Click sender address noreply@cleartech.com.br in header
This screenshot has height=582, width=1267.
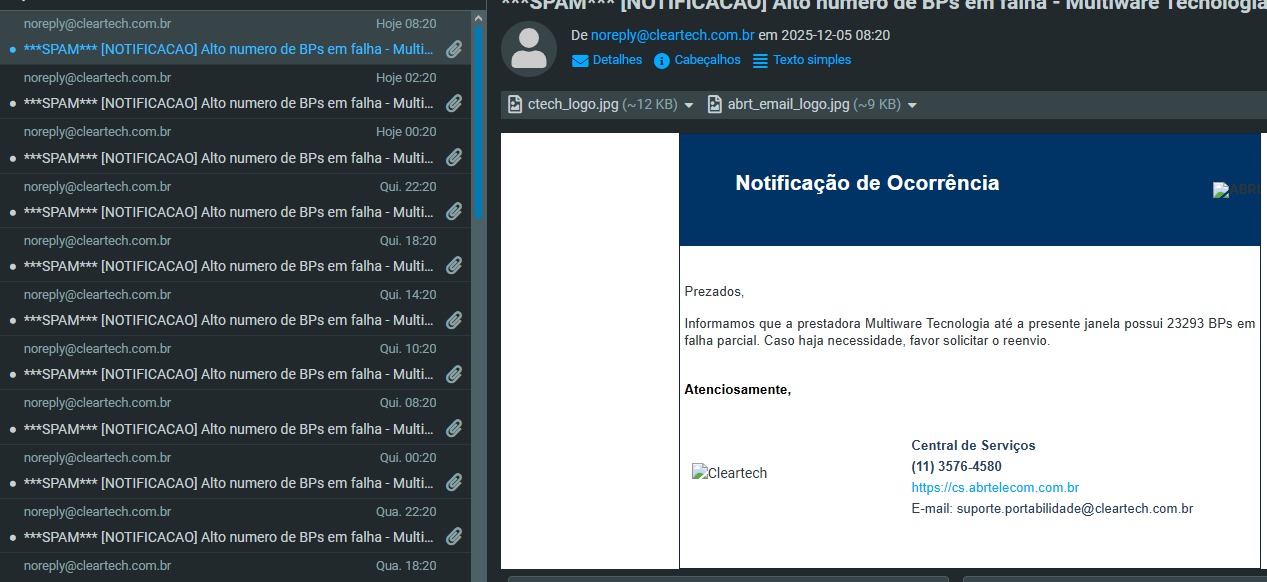click(672, 35)
